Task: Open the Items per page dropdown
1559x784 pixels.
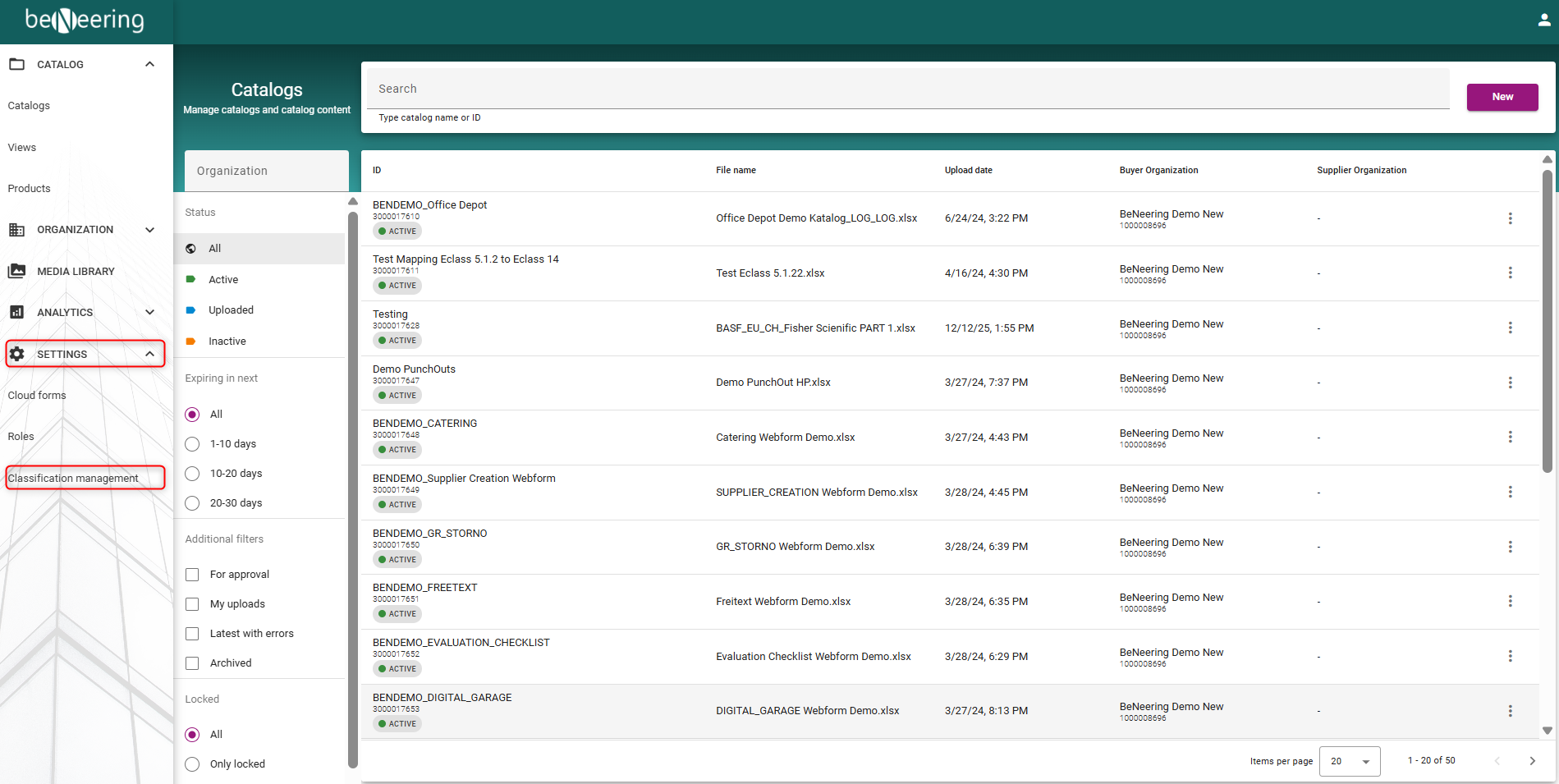Action: pyautogui.click(x=1349, y=761)
